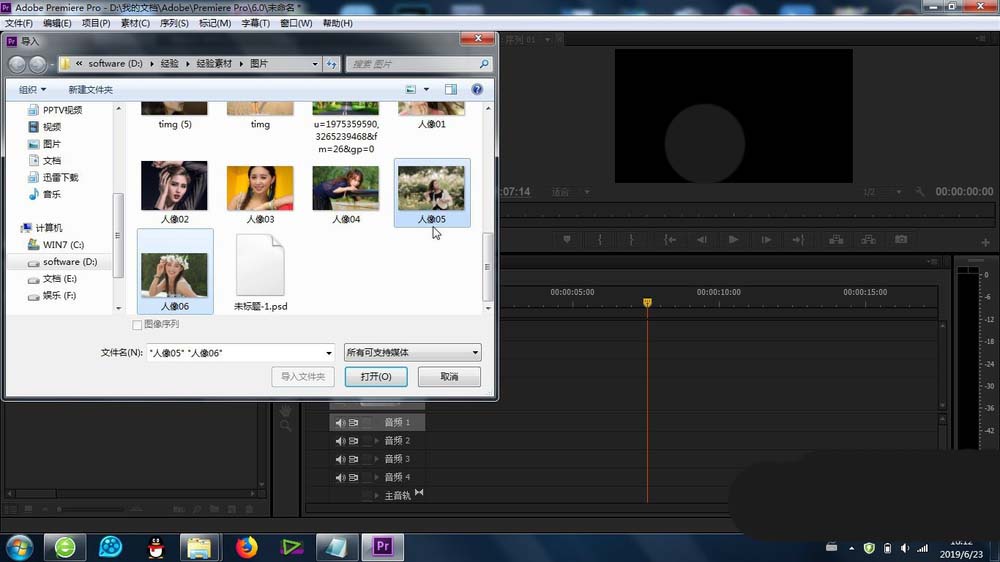Click the Go to In point button
Image resolution: width=1000 pixels, height=562 pixels.
click(x=670, y=240)
